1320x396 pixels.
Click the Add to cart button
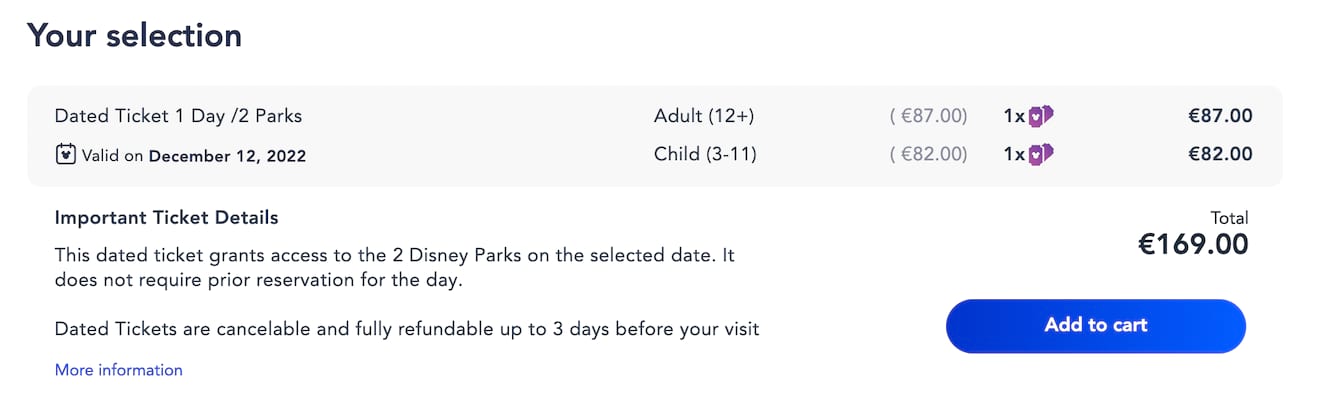1096,326
